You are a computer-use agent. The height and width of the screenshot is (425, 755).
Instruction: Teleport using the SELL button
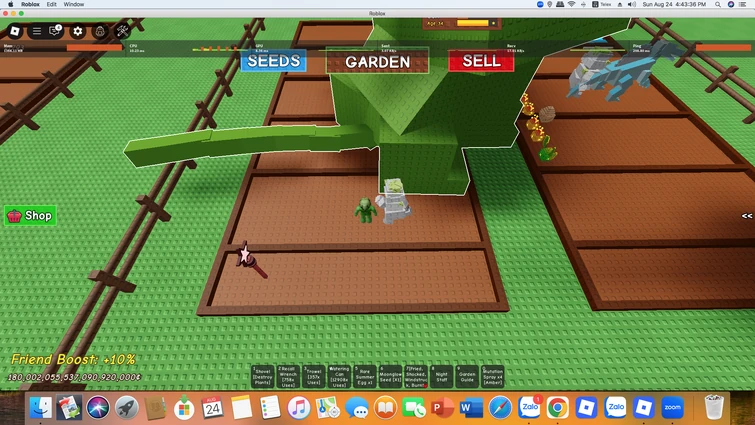pyautogui.click(x=481, y=61)
